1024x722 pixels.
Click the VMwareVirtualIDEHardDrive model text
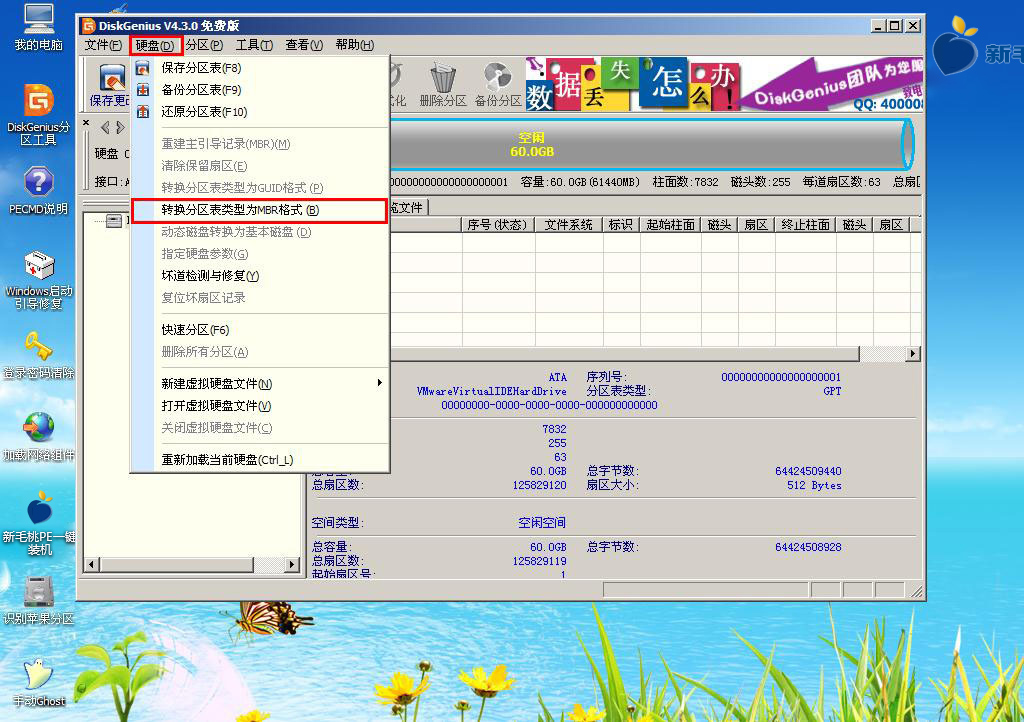tap(491, 391)
